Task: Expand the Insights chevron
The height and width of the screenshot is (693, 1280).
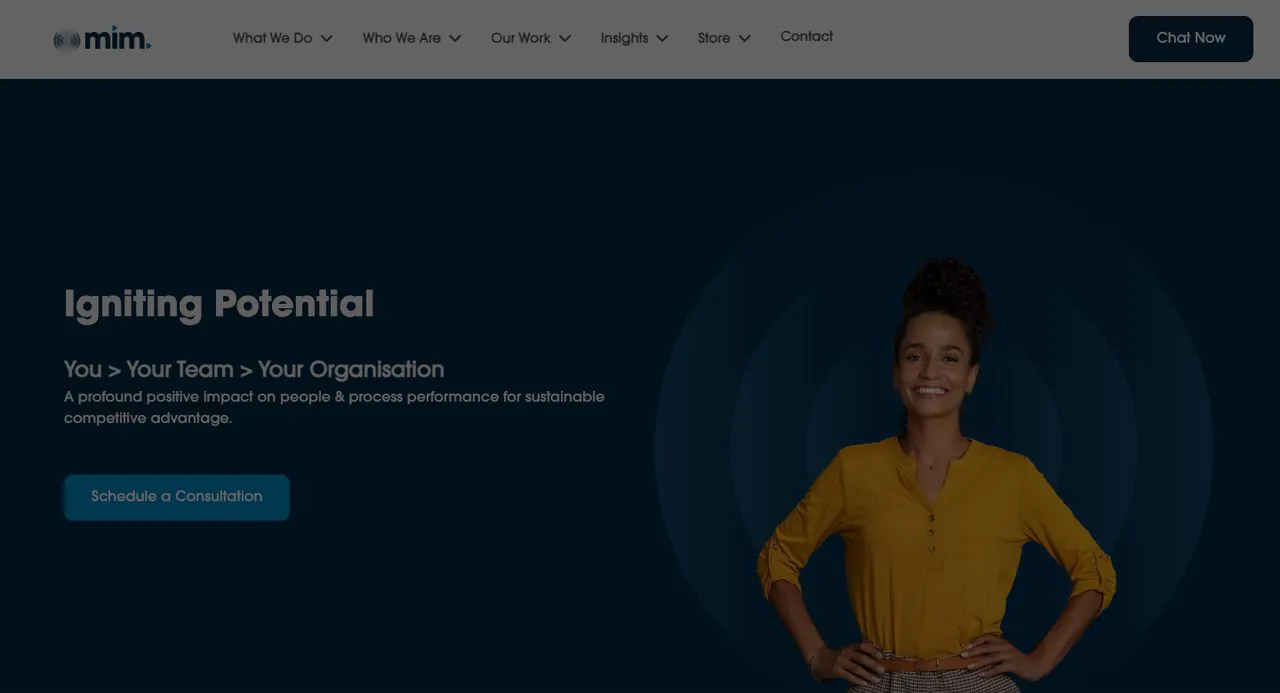Action: tap(662, 39)
